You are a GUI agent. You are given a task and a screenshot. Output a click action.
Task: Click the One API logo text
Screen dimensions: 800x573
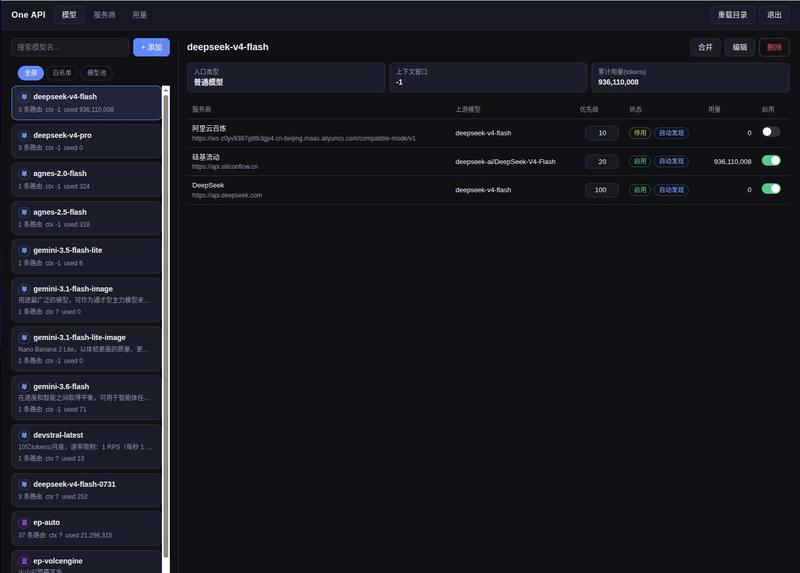click(28, 15)
